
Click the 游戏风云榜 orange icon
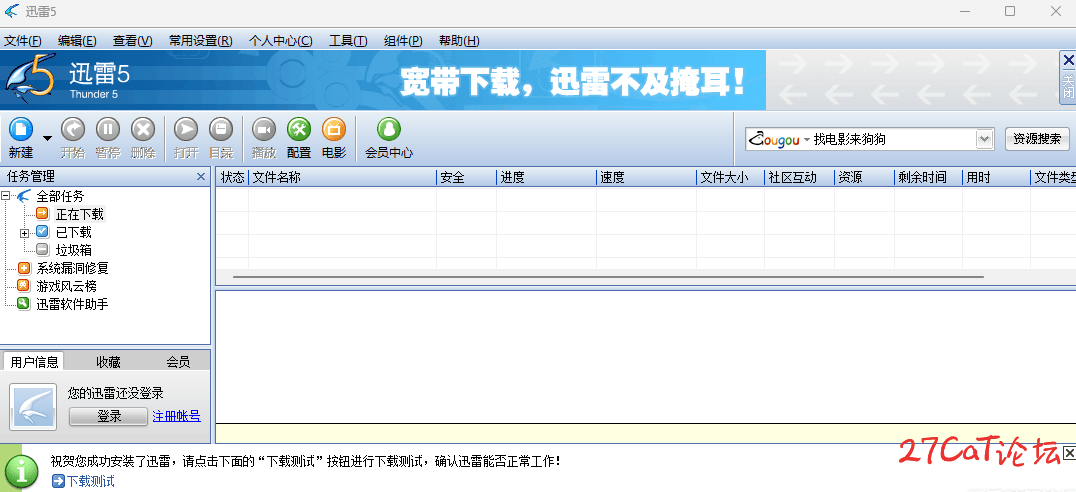click(23, 286)
